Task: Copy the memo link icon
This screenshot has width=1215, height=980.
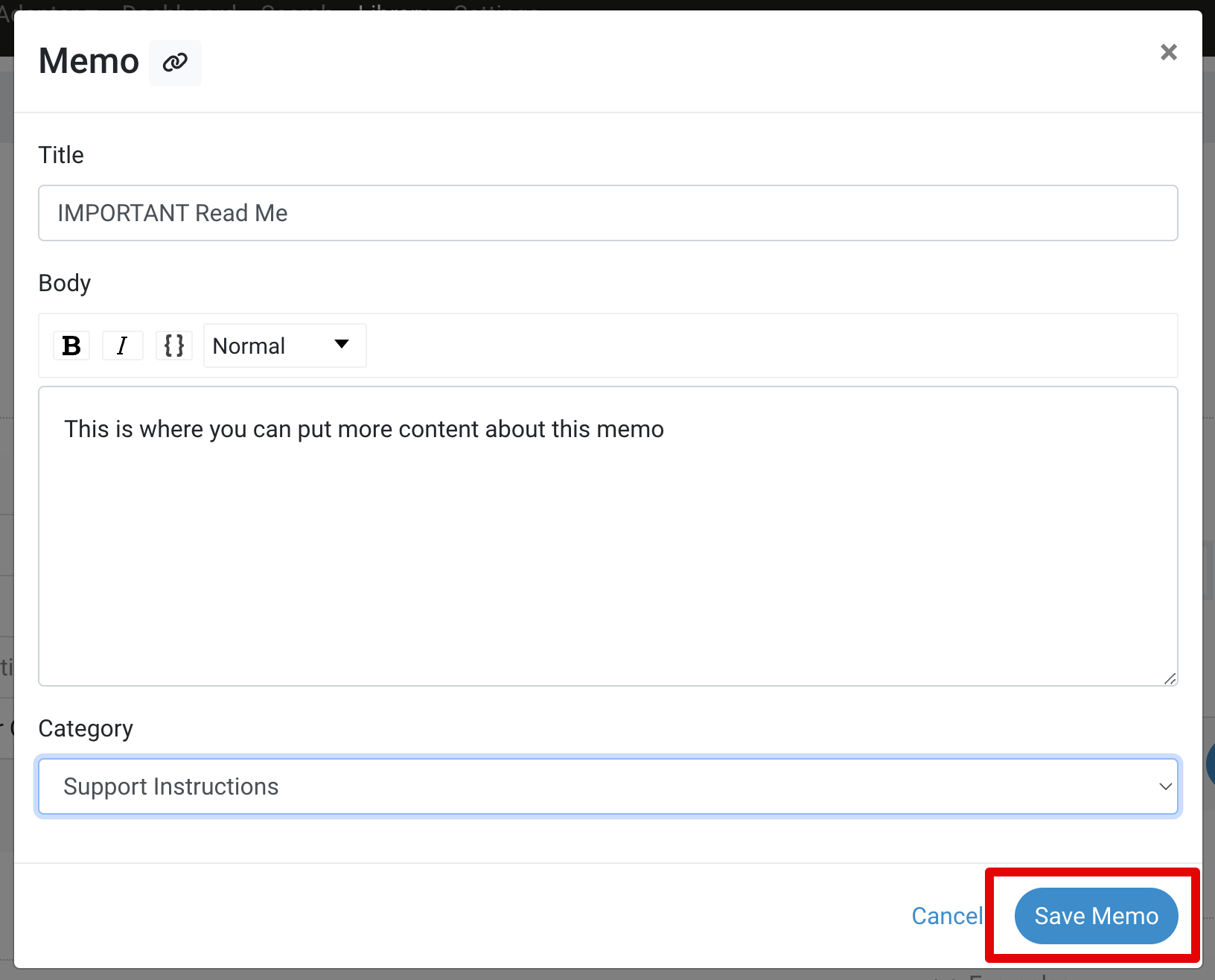Action: [175, 63]
